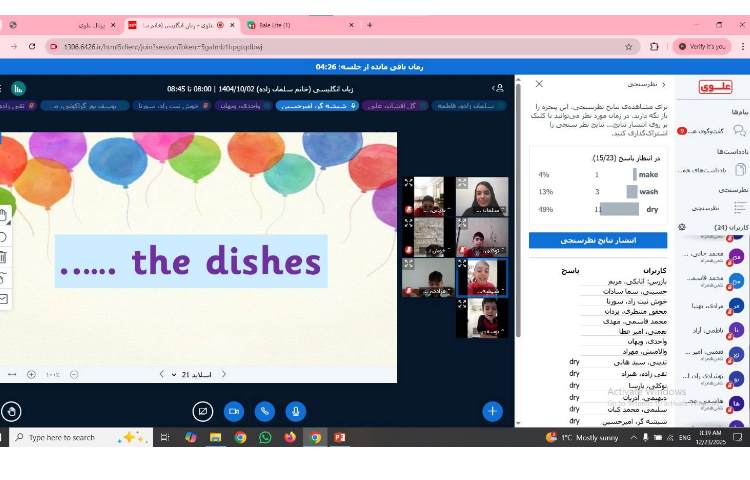Screen dimensions: 750x480
Task: Click the share screen button
Action: click(x=203, y=411)
